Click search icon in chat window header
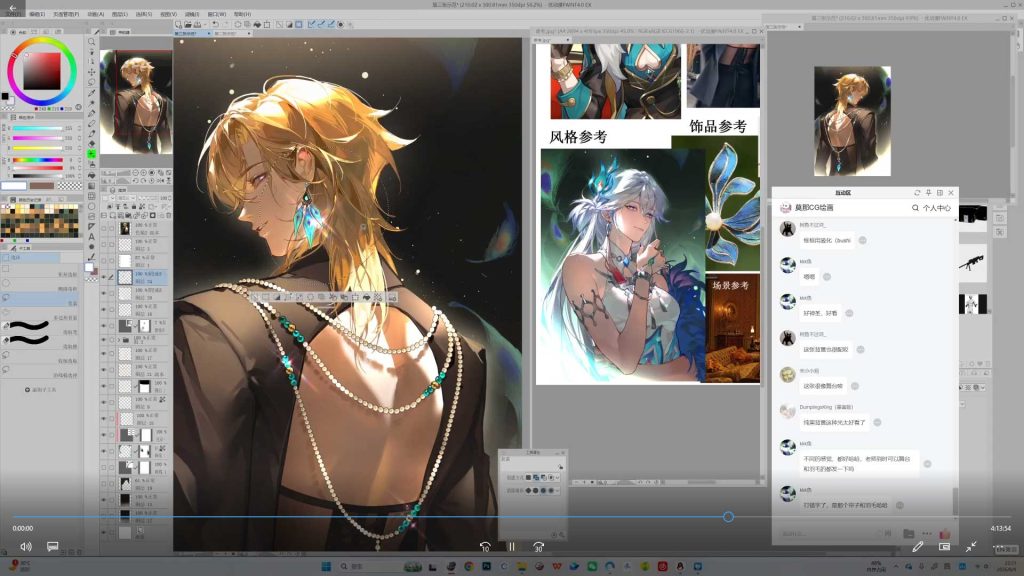Image resolution: width=1024 pixels, height=576 pixels. [915, 208]
